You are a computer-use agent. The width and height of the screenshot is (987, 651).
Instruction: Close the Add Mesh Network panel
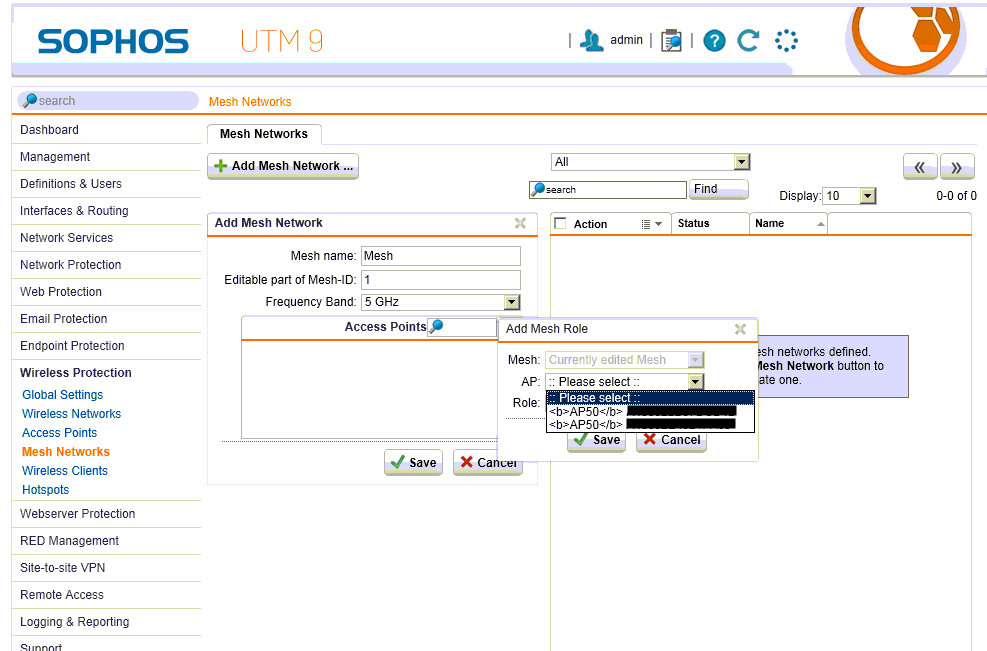point(520,223)
